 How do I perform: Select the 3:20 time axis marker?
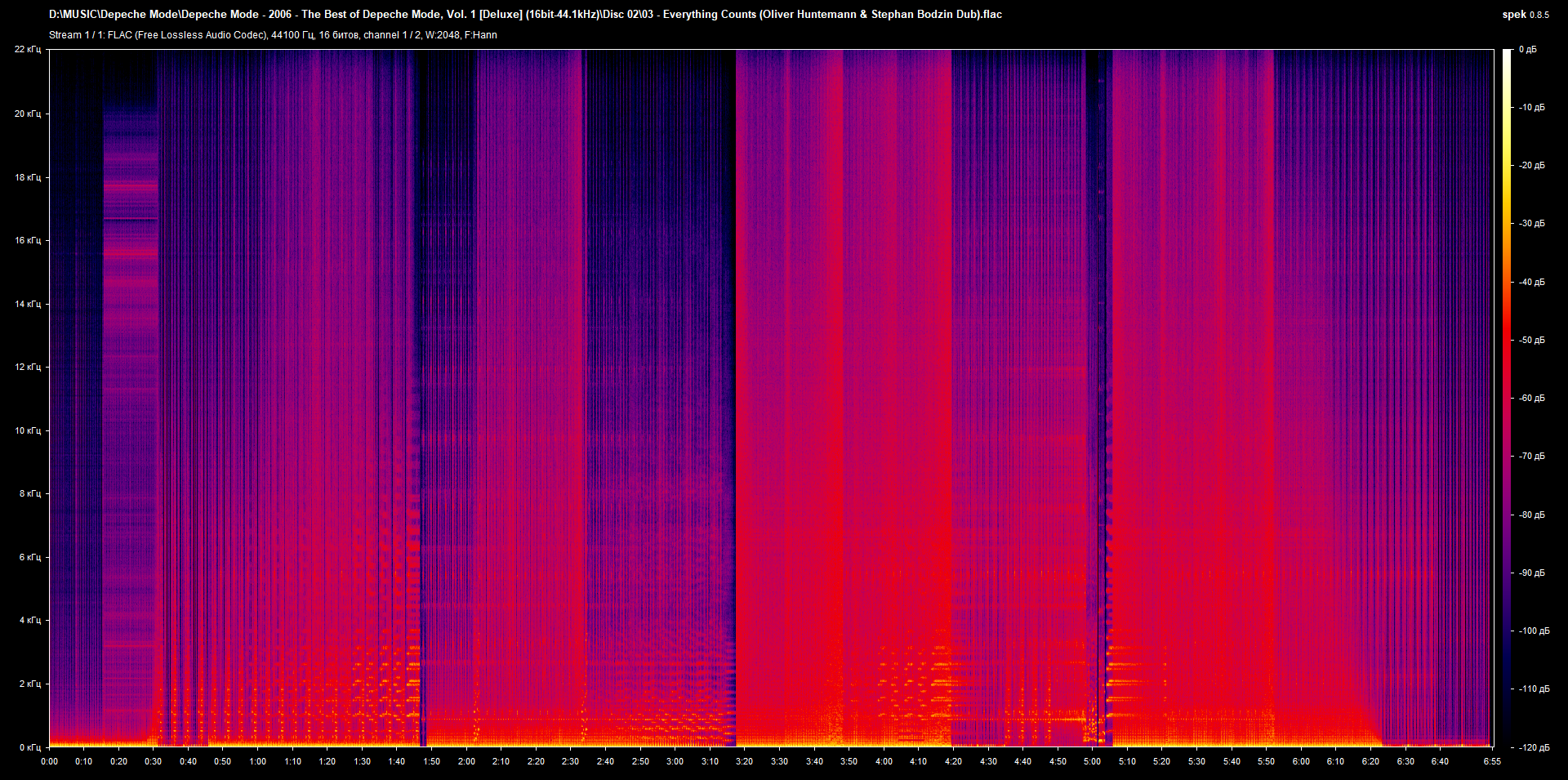[x=744, y=761]
